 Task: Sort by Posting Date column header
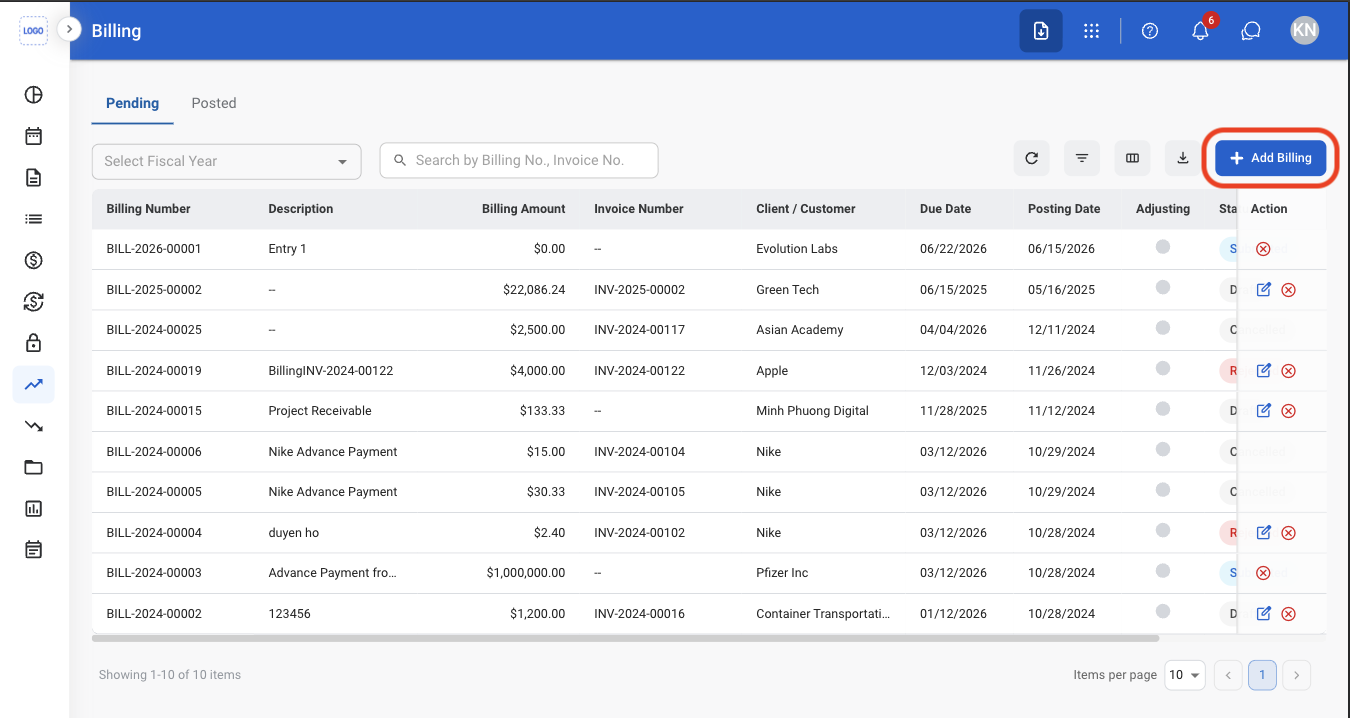point(1064,209)
